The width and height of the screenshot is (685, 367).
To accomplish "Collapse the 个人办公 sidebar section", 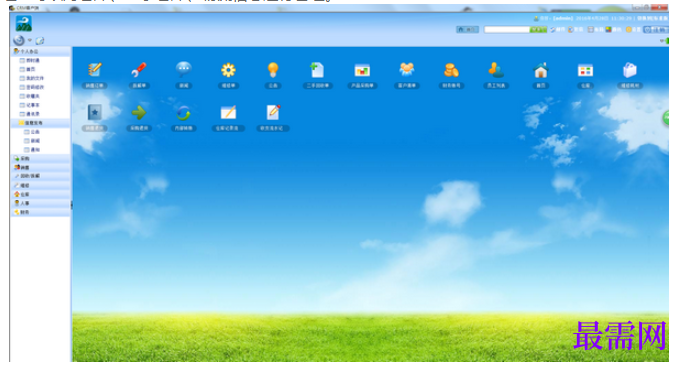I will [40, 51].
